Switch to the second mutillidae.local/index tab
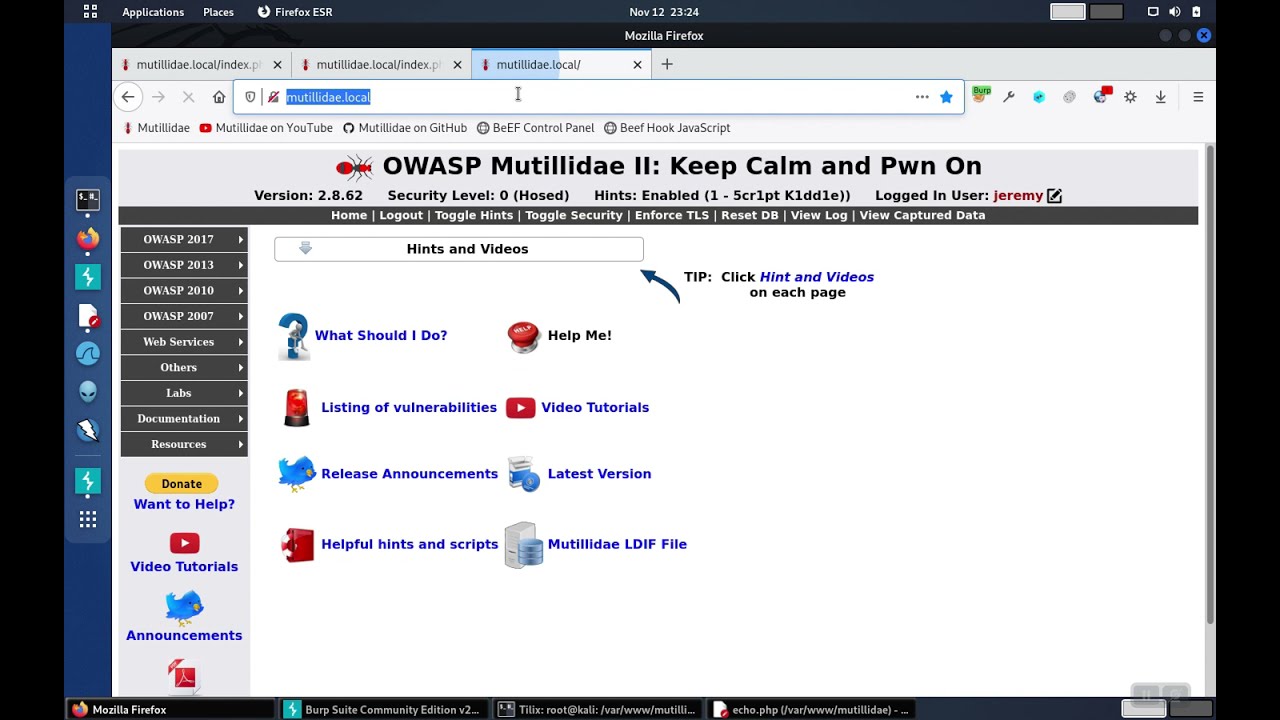1280x720 pixels. coord(379,64)
